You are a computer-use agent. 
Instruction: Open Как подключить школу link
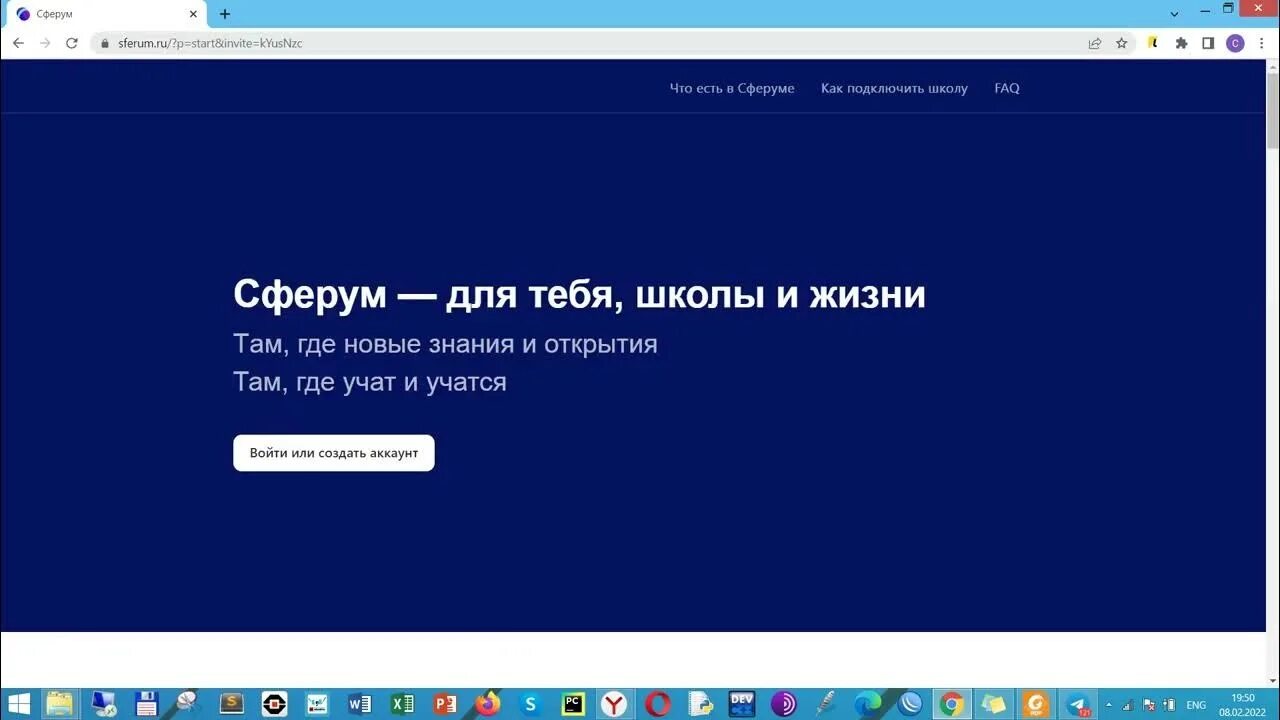[894, 88]
